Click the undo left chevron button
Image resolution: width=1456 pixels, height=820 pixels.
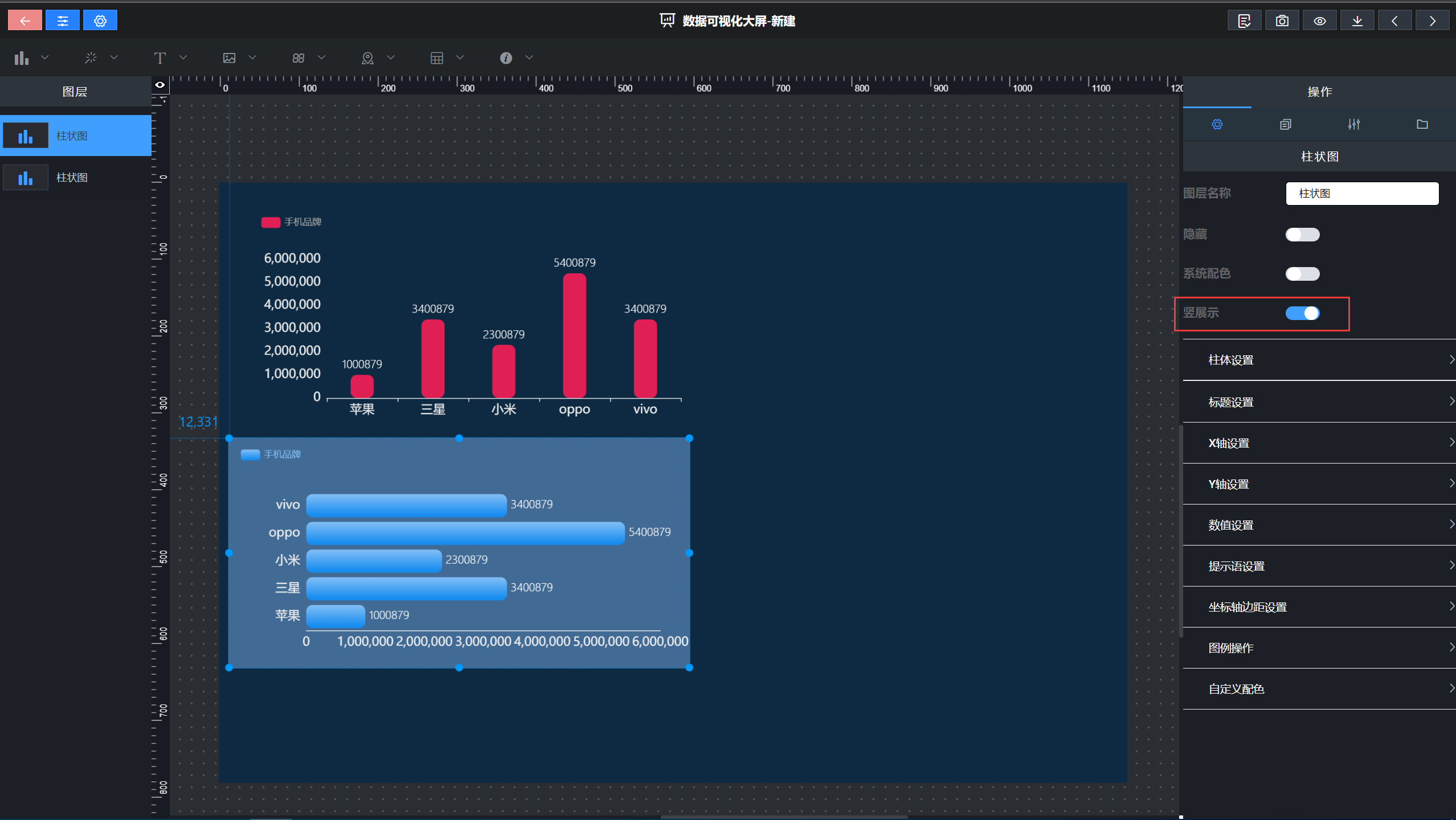click(1394, 20)
